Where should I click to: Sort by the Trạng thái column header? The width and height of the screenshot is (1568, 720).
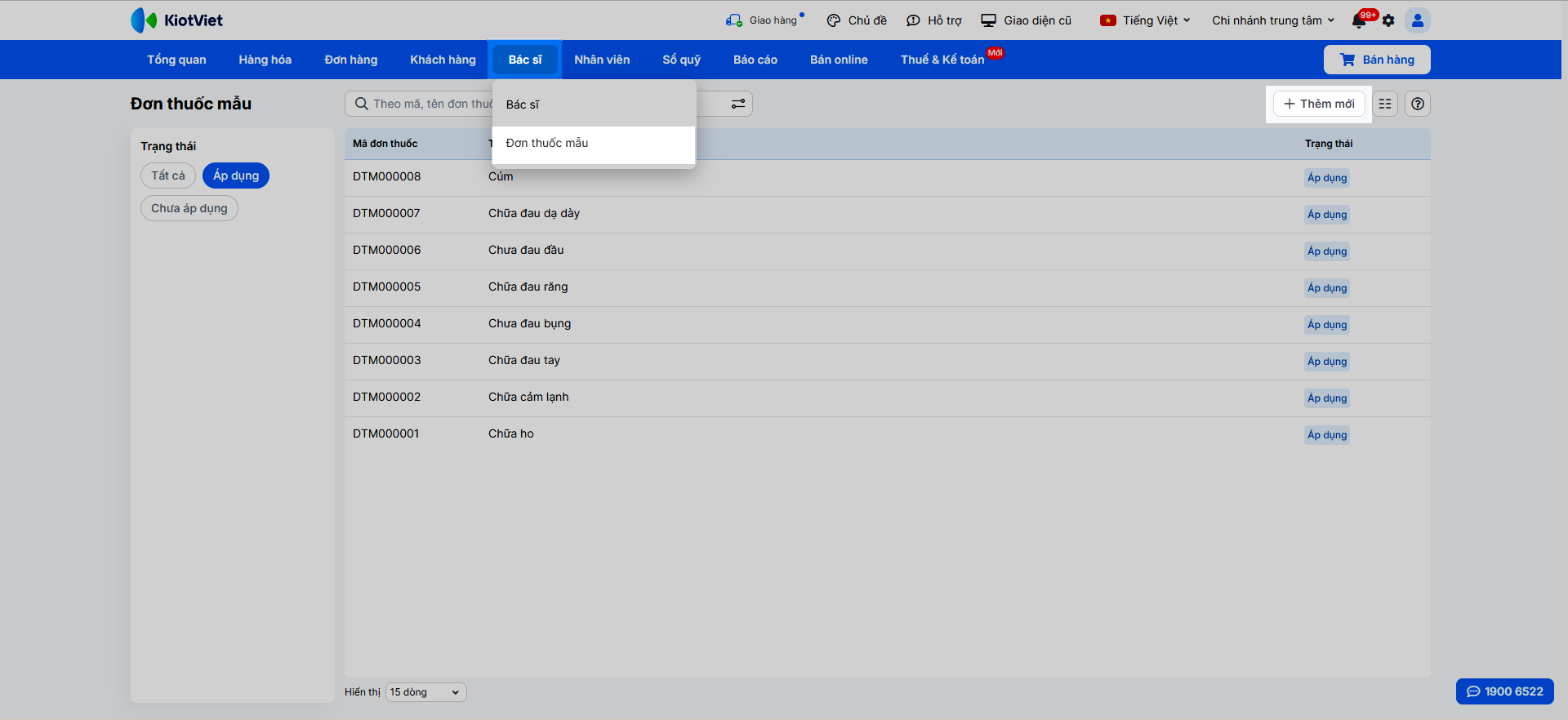click(1329, 144)
